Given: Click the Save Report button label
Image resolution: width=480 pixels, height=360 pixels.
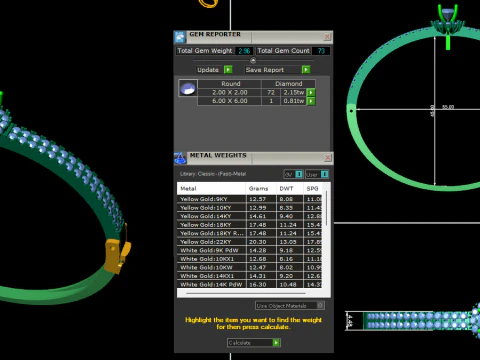Looking at the screenshot, I should click(265, 70).
